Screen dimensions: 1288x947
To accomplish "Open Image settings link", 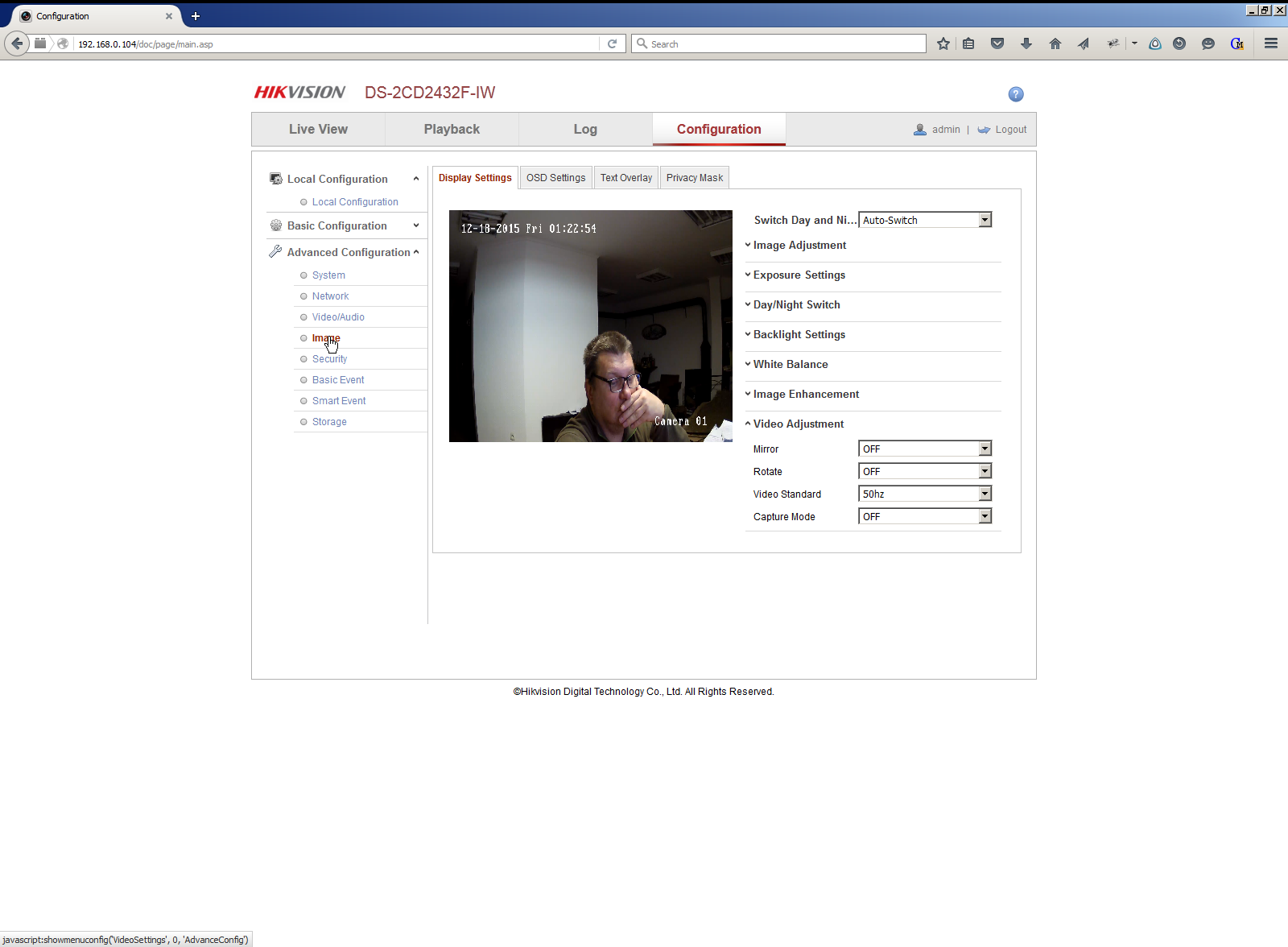I will point(326,338).
